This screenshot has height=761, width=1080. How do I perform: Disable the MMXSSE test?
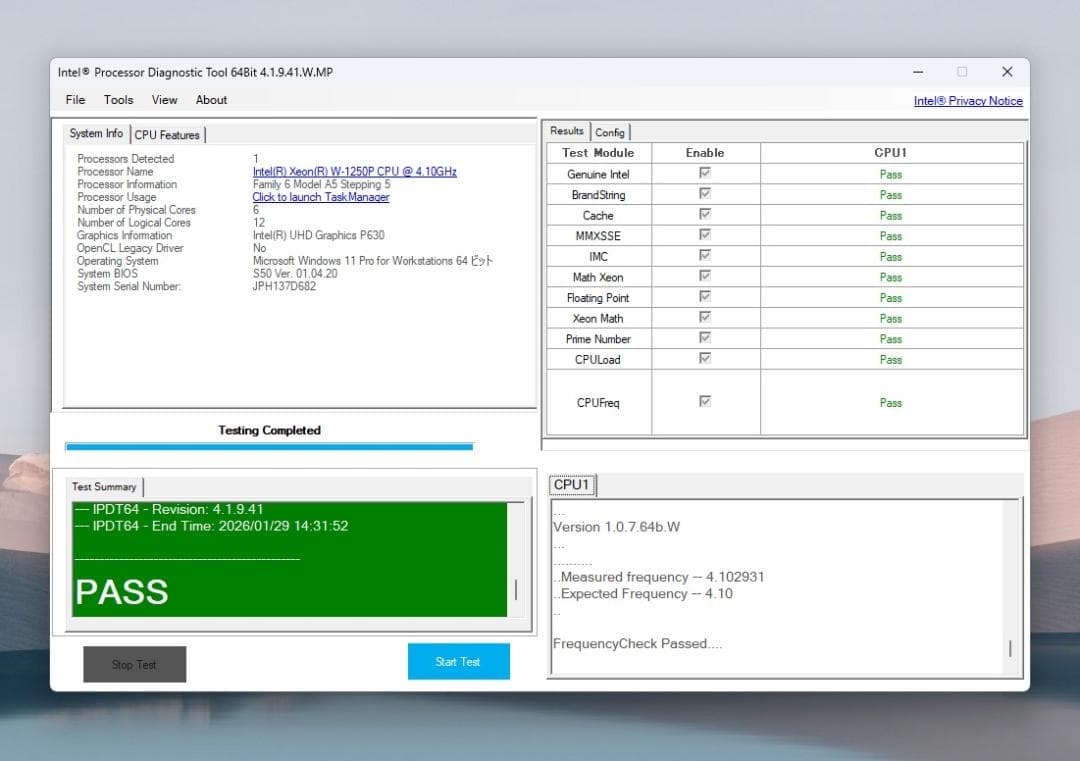click(705, 235)
